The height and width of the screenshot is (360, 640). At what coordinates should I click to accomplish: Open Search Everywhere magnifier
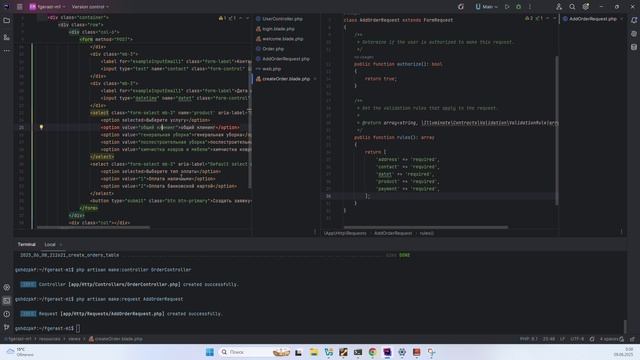point(572,7)
